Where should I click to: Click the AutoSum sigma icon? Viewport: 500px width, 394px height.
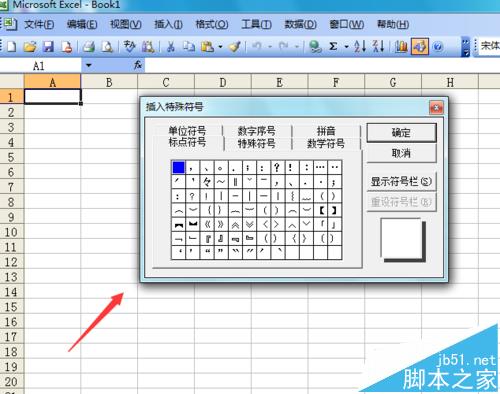pyautogui.click(x=333, y=46)
